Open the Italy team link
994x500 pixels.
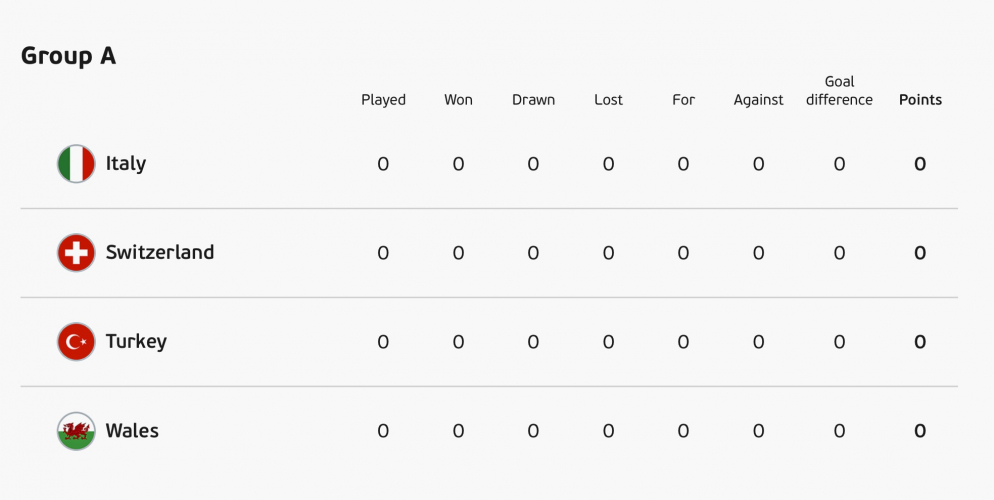coord(126,164)
